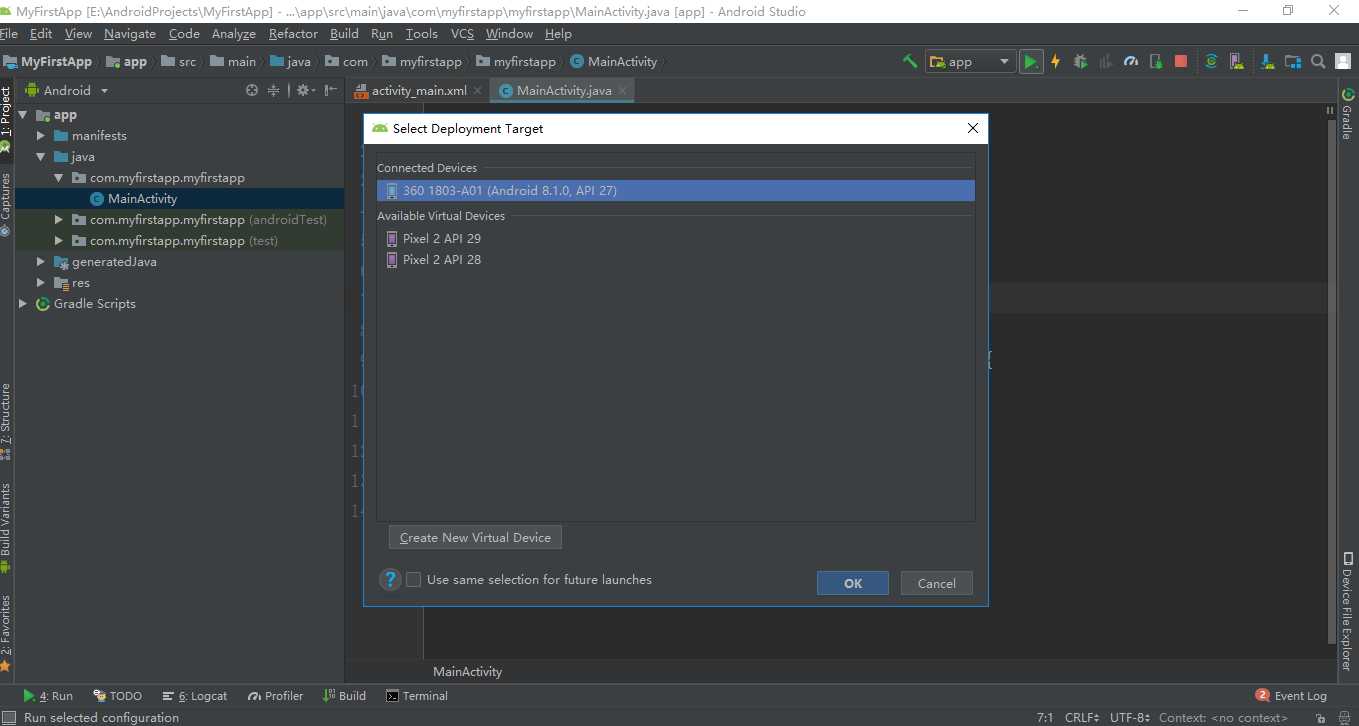Enable Use same selection for future launches
Viewport: 1359px width, 726px height.
[x=413, y=579]
